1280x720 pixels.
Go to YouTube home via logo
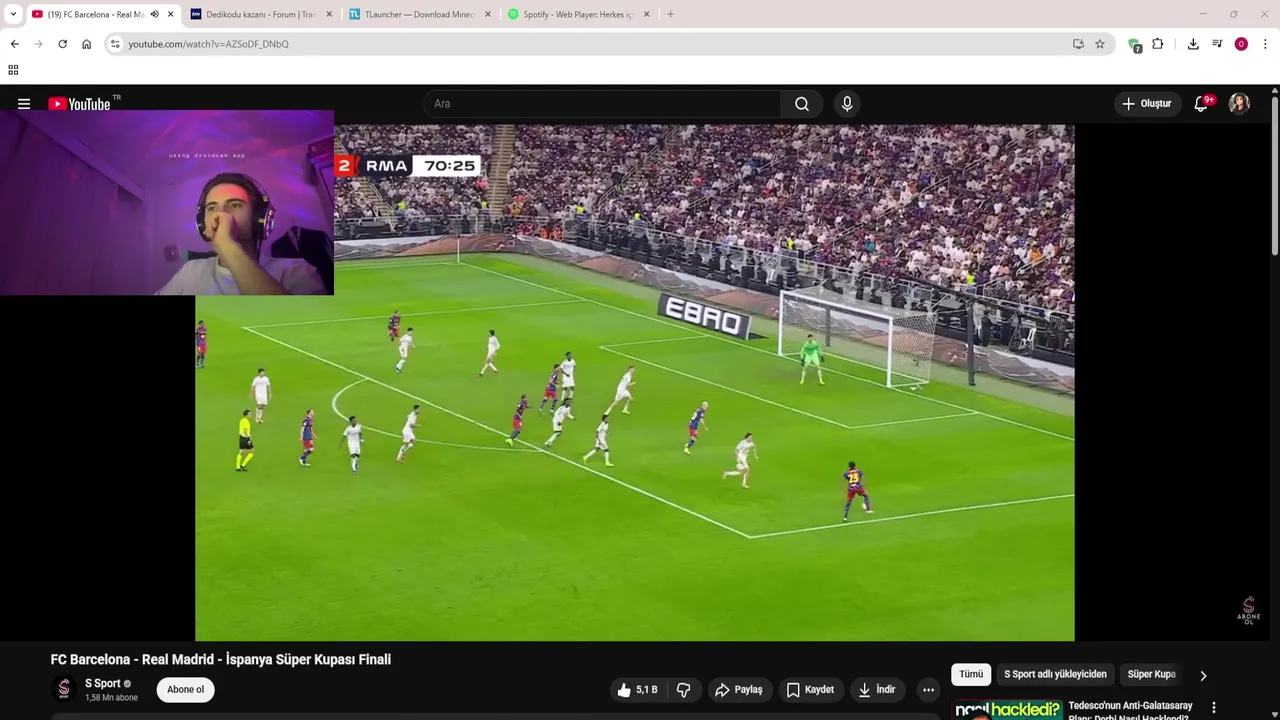point(79,104)
